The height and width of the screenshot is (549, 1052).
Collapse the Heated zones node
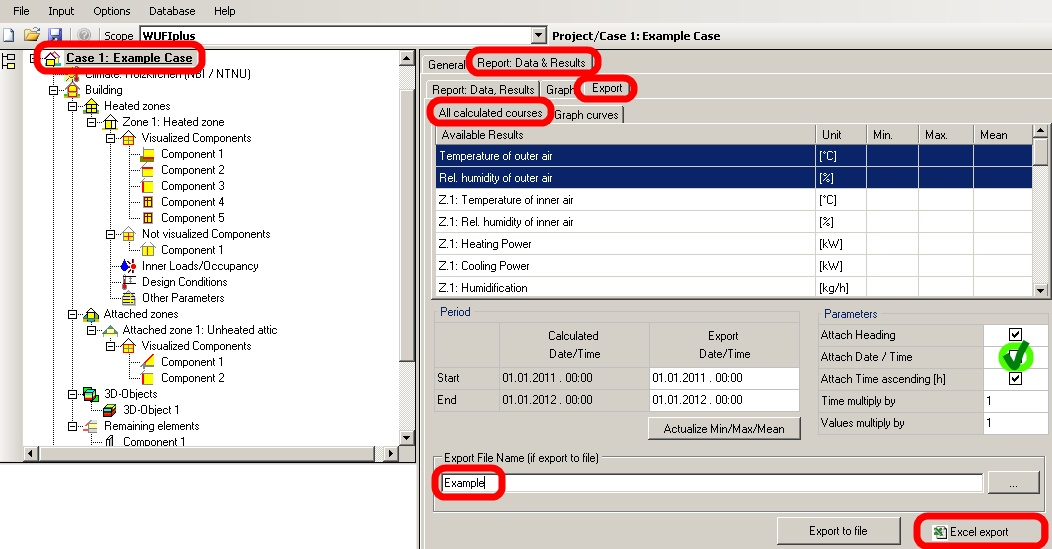(x=72, y=106)
